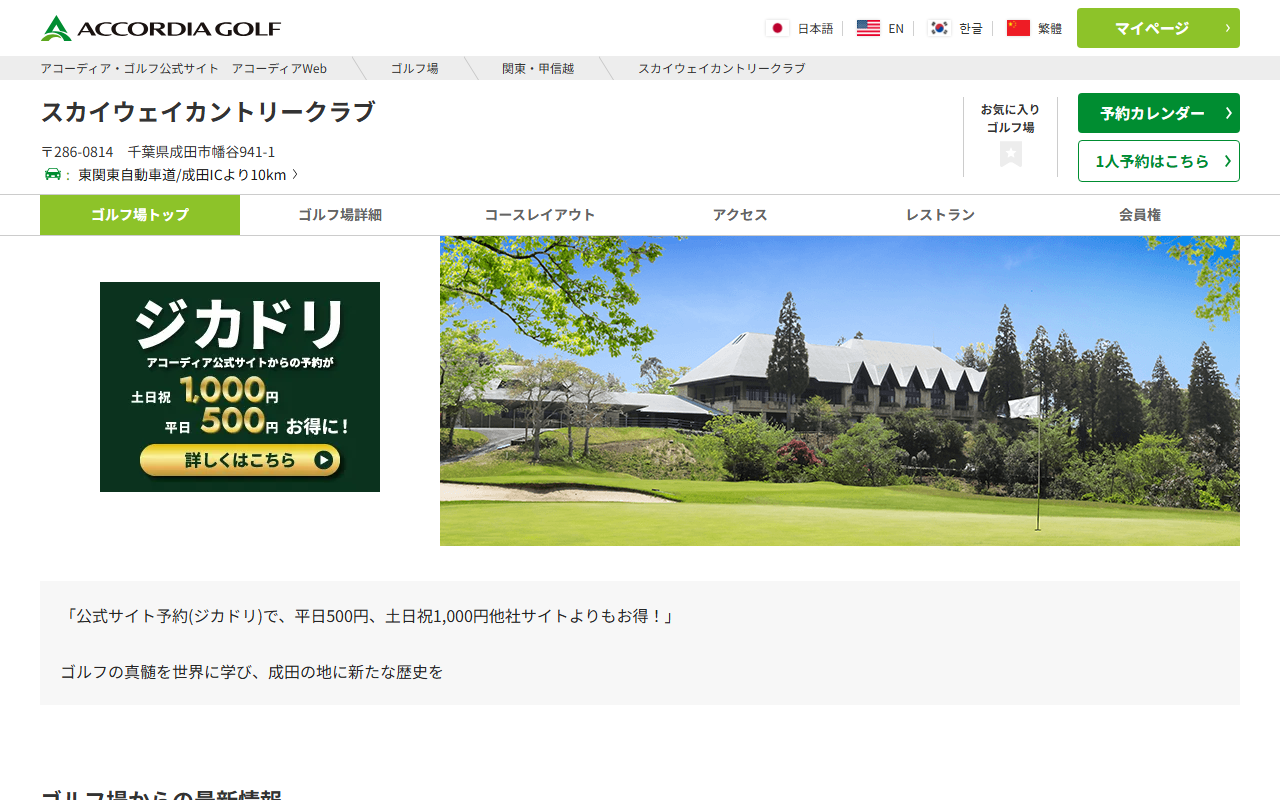Image resolution: width=1280 pixels, height=800 pixels.
Task: Click the green car access icon
Action: (x=53, y=175)
